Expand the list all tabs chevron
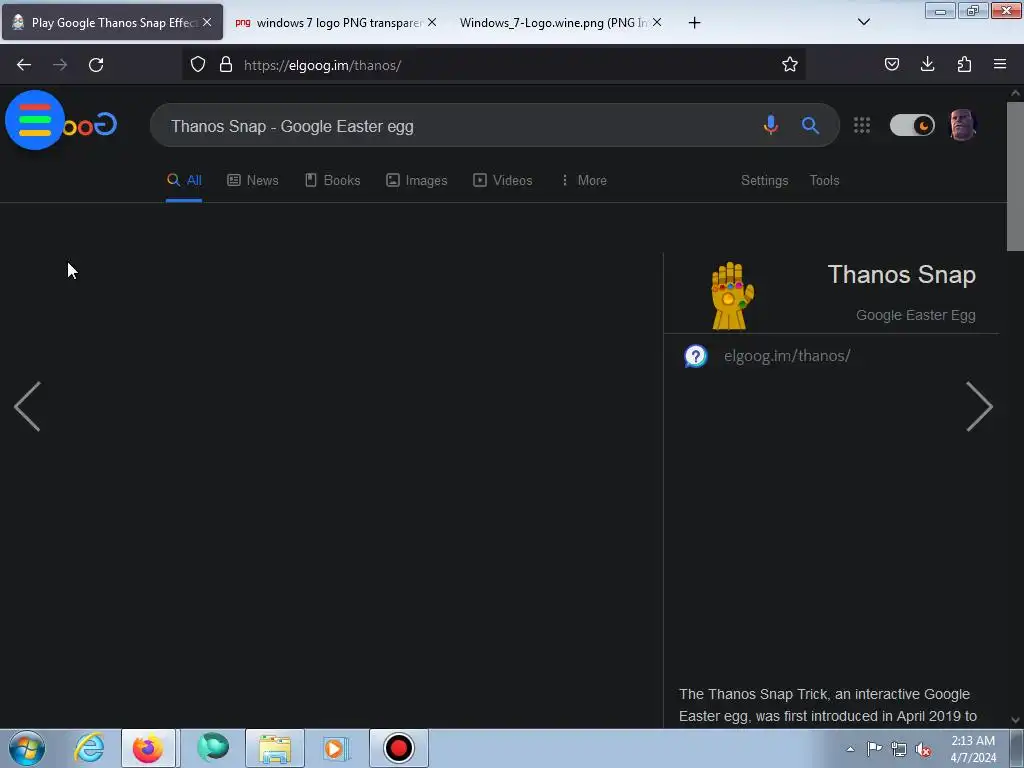 pos(863,22)
